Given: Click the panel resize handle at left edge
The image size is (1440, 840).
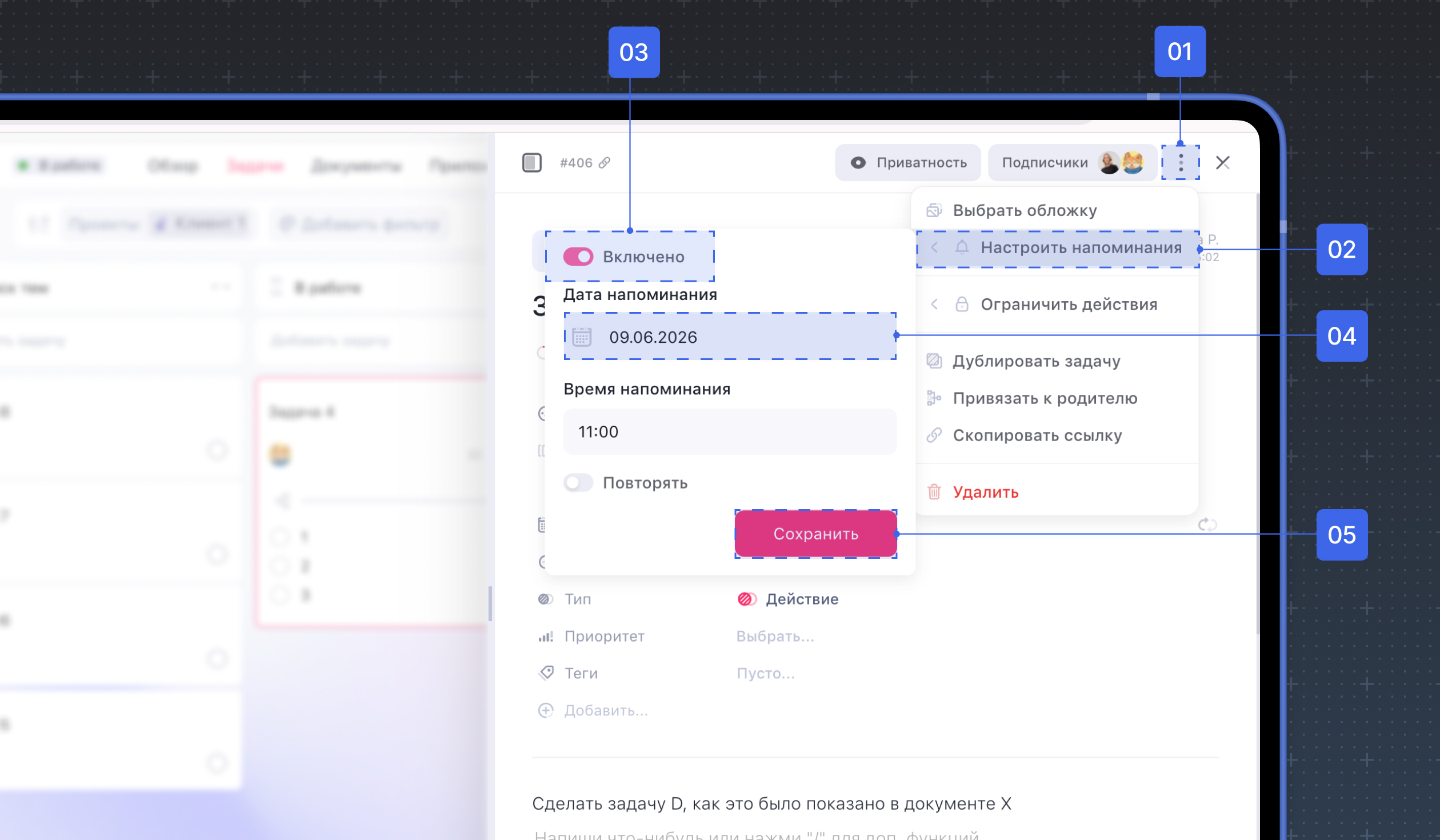Looking at the screenshot, I should [490, 603].
